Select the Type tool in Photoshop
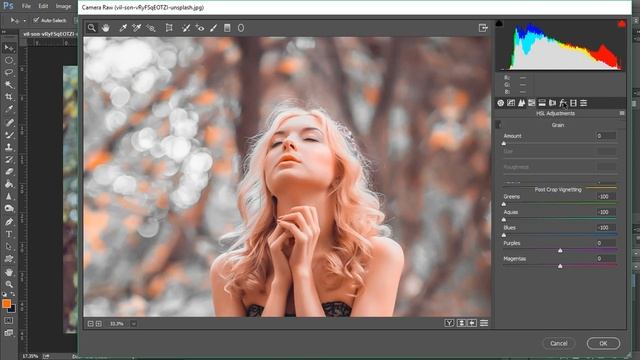This screenshot has height=360, width=640. click(9, 234)
